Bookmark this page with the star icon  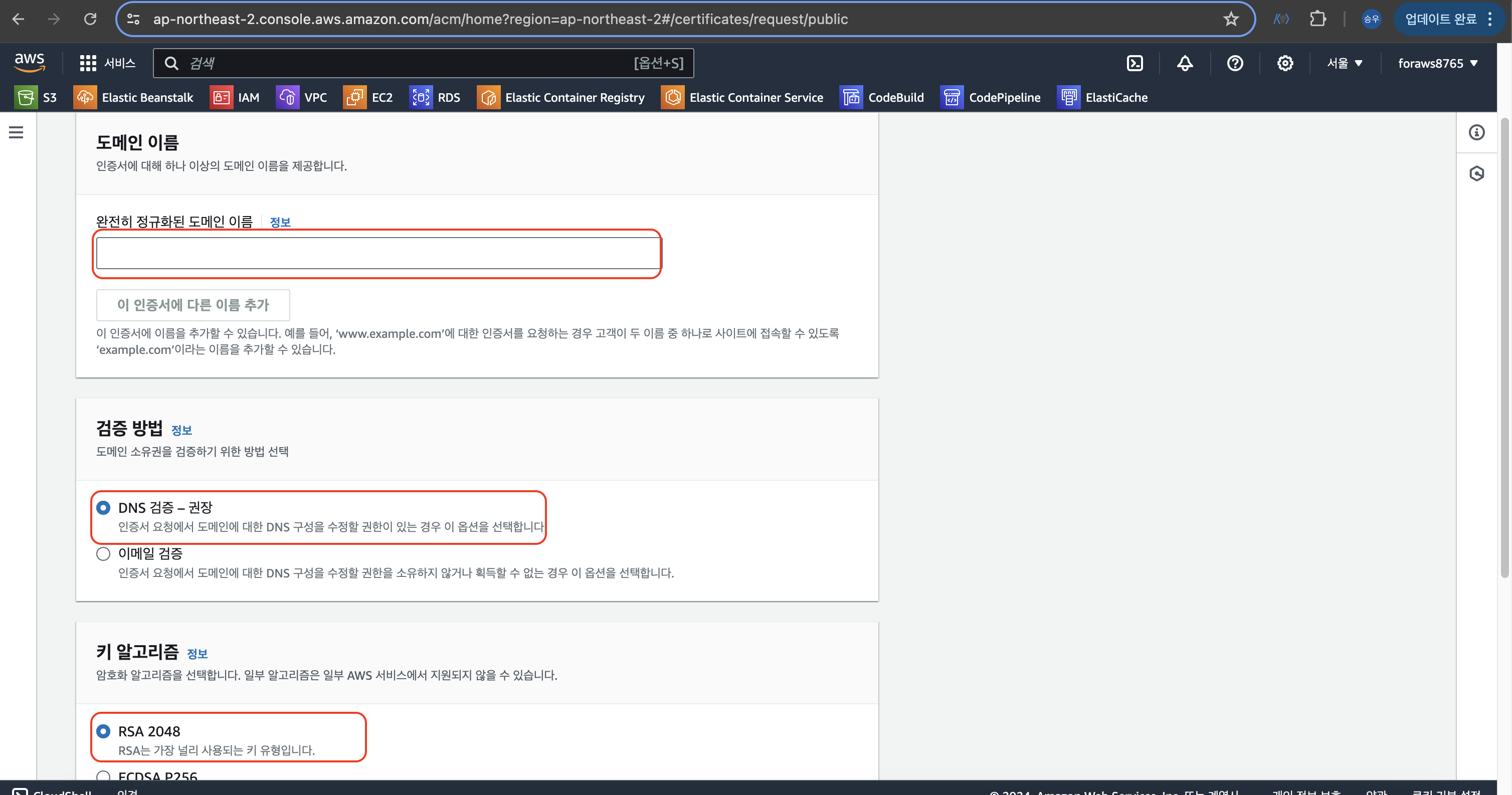1231,20
